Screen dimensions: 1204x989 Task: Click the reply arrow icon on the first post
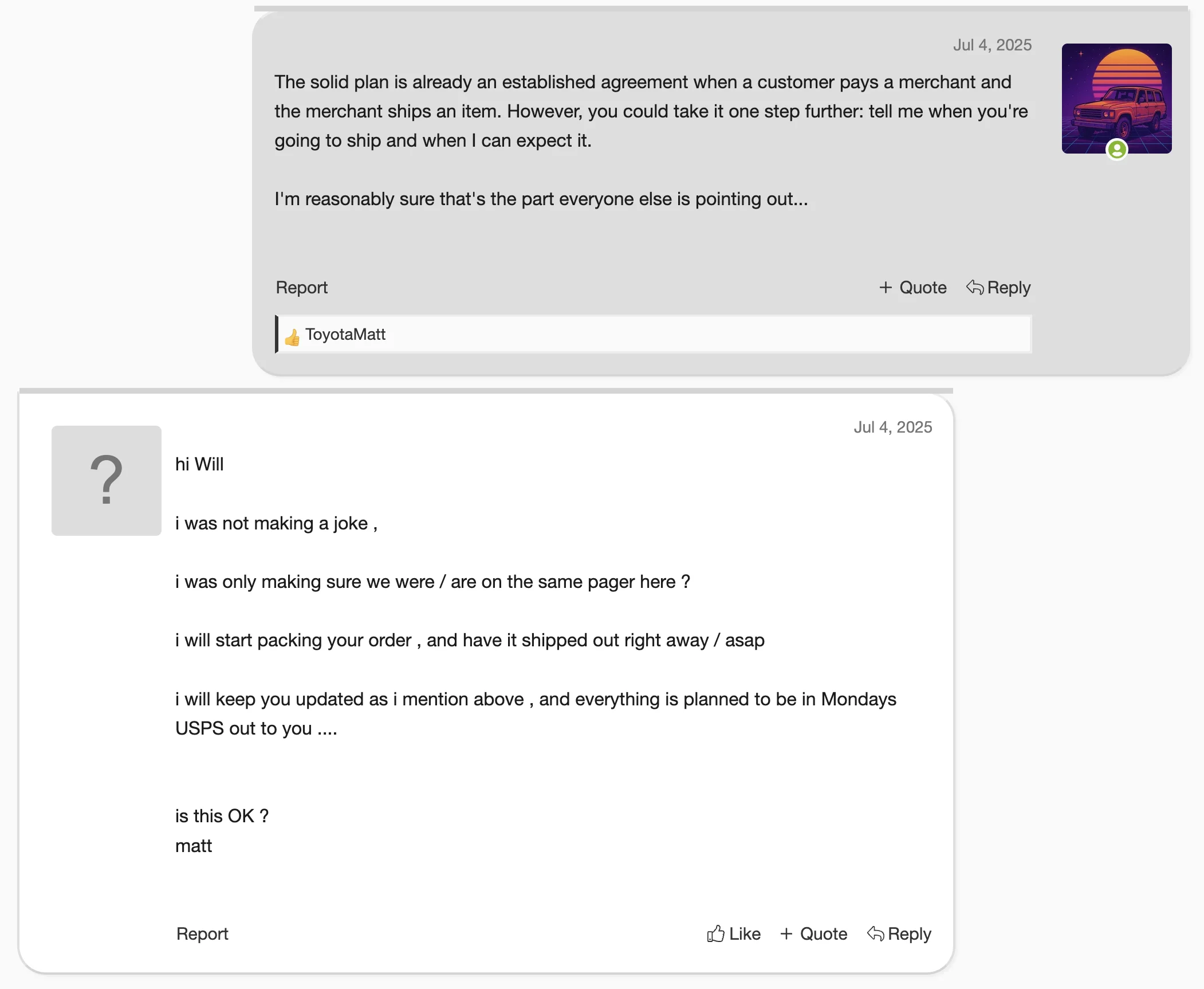tap(975, 287)
